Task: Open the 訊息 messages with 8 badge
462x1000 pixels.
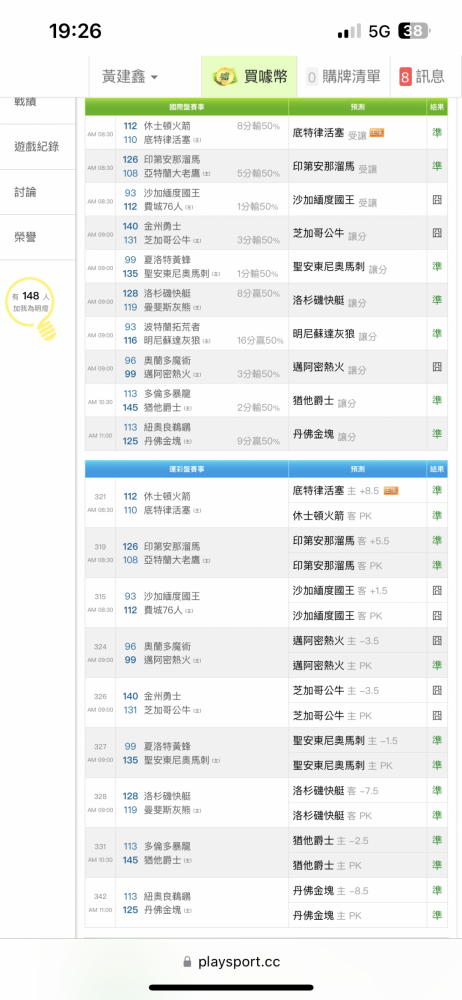Action: tap(422, 77)
